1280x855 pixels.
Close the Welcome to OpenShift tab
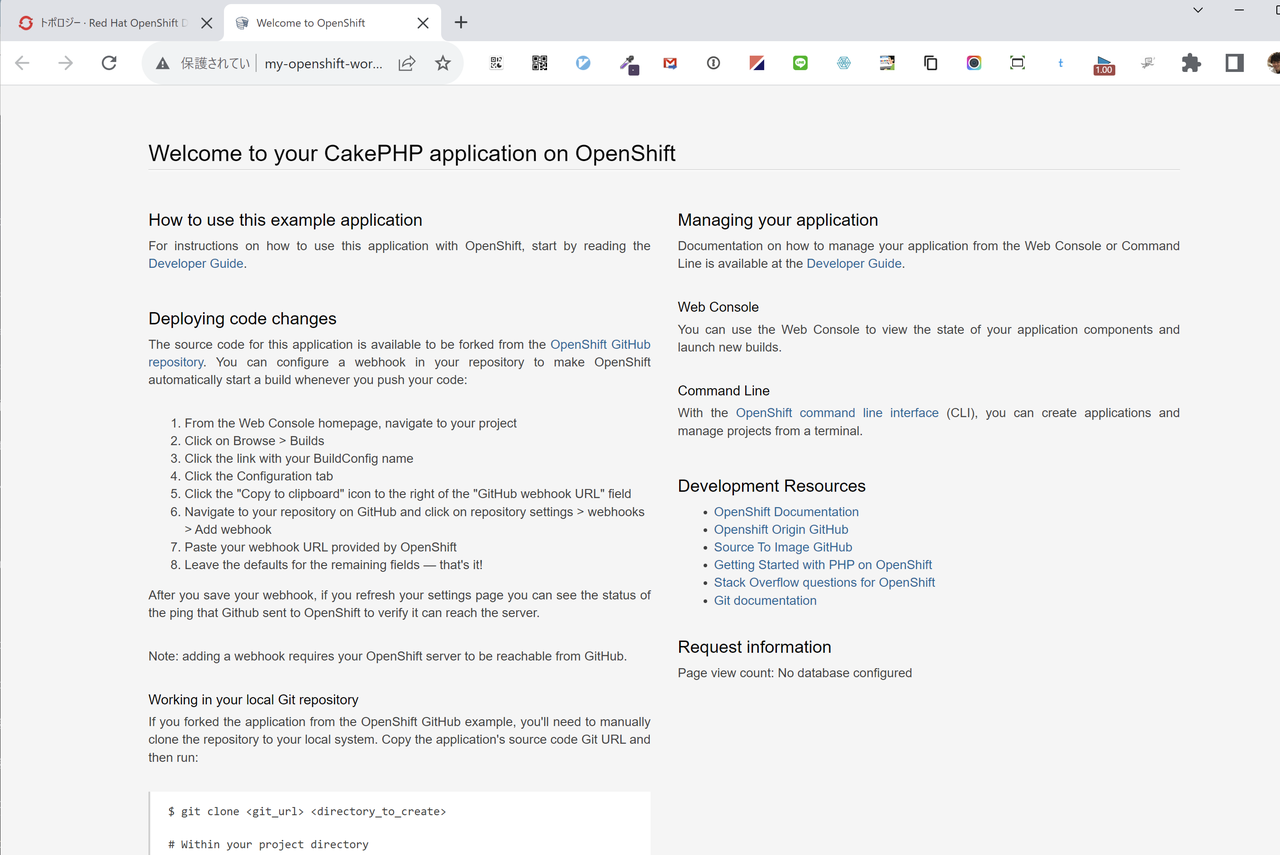[423, 23]
